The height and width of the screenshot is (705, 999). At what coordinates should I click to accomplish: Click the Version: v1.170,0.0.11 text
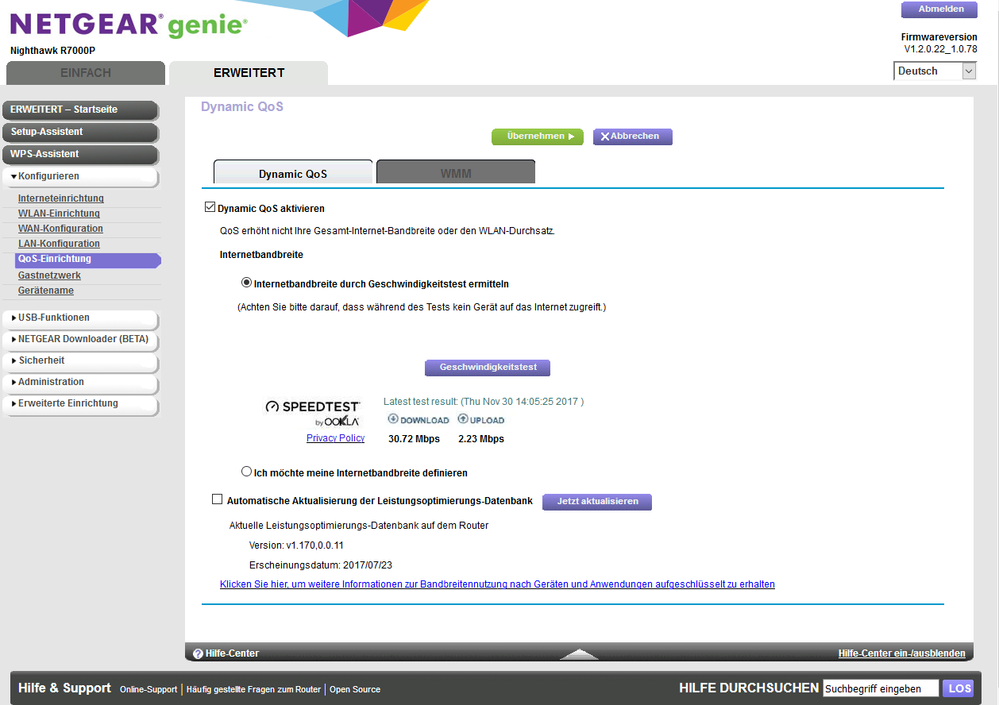click(x=296, y=545)
